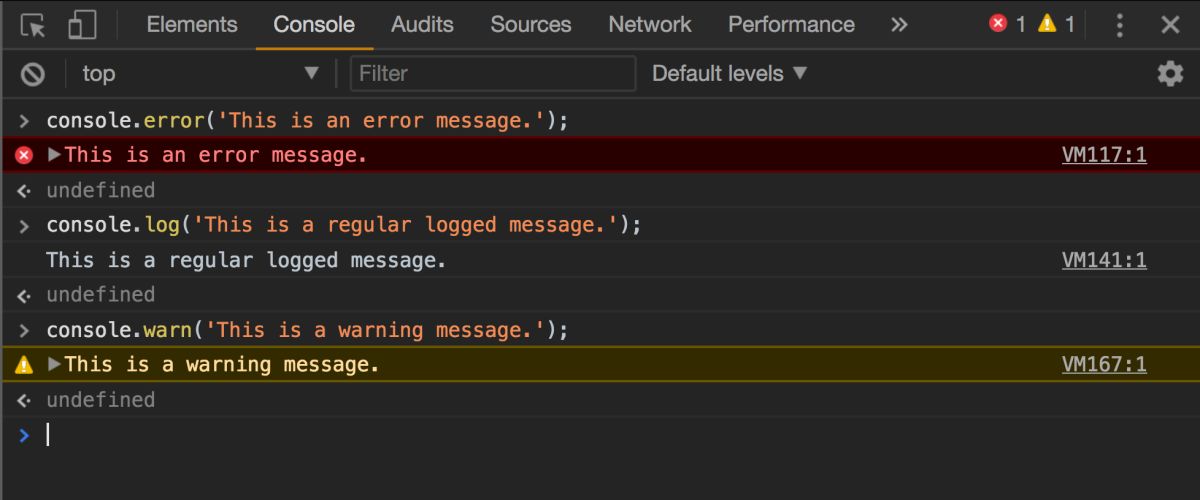The image size is (1200, 500).
Task: Click 'This is an error message.' text
Action: (x=216, y=155)
